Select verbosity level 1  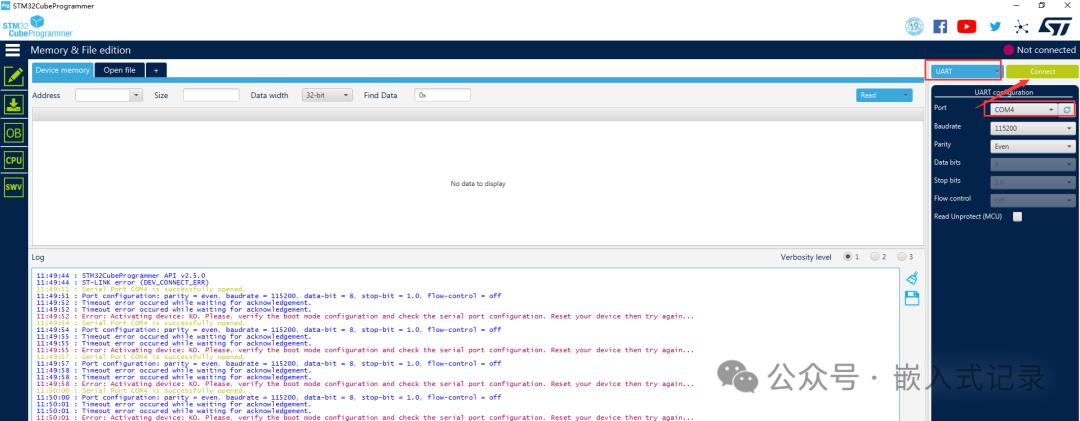(847, 257)
